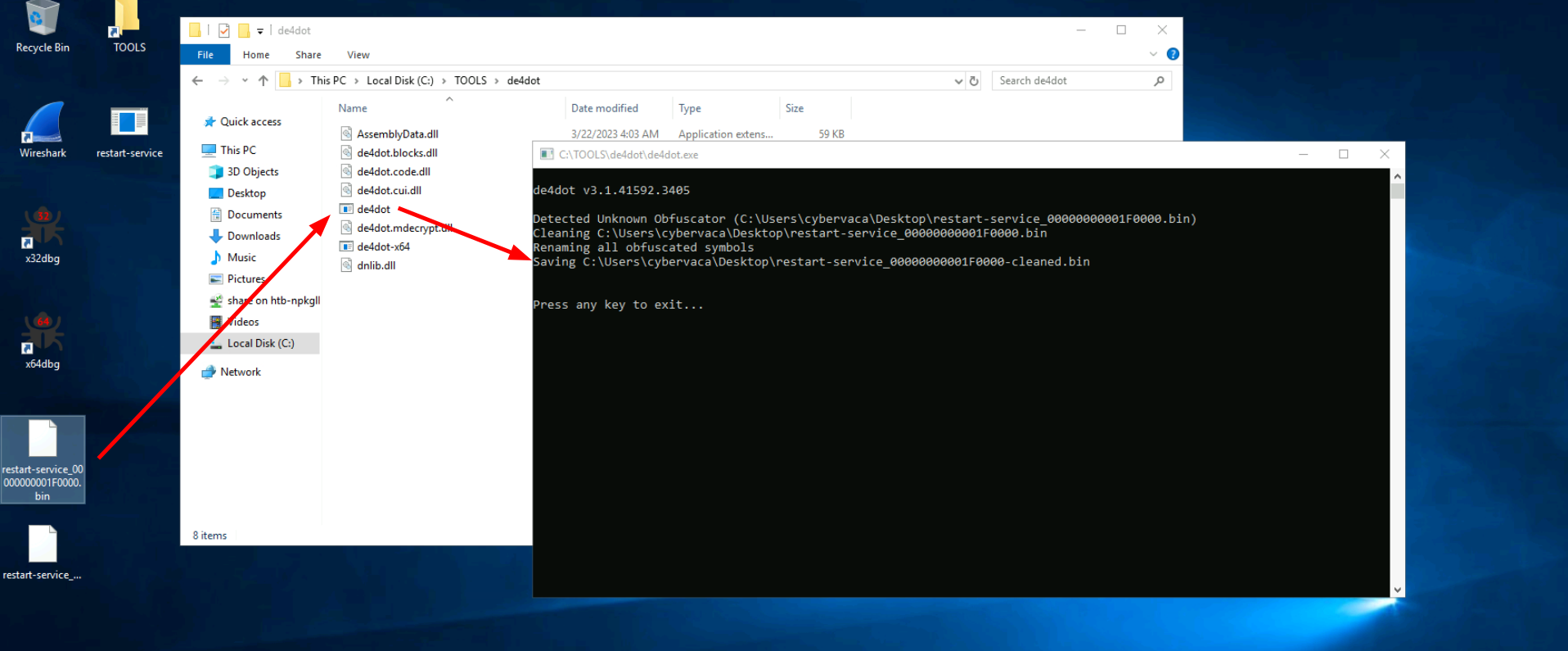Image resolution: width=1568 pixels, height=651 pixels.
Task: Open recent locations dropdown arrow
Action: click(x=245, y=81)
